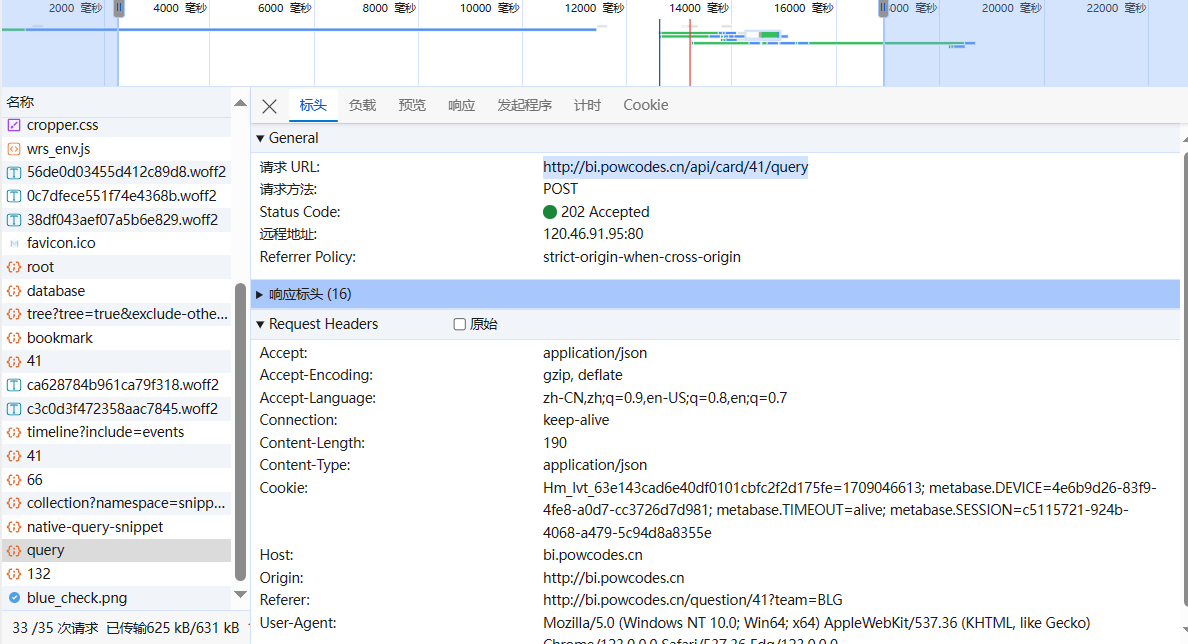This screenshot has height=644, width=1188.
Task: Click the JSON icon beside database
Action: tap(14, 291)
